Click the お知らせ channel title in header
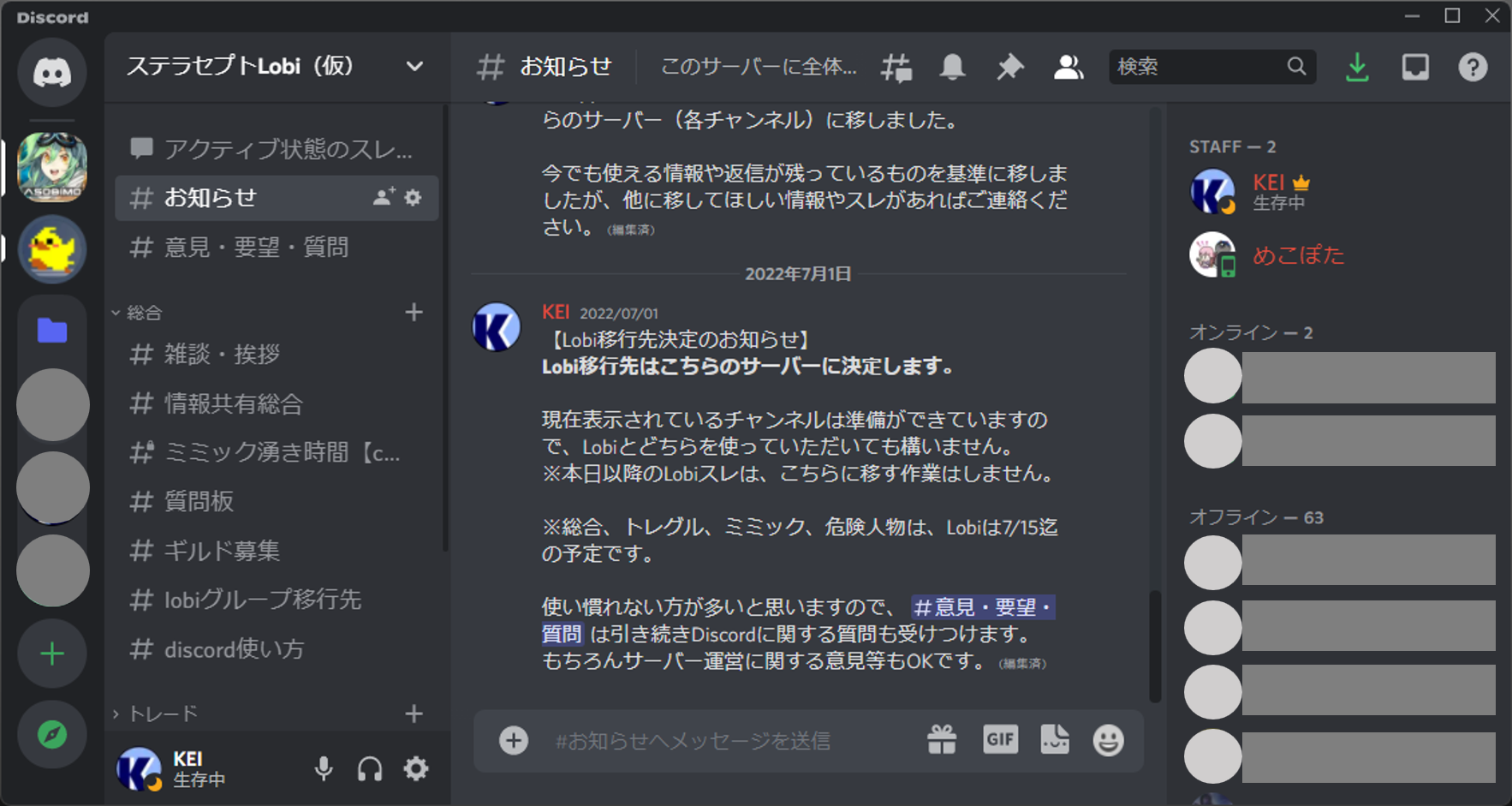The height and width of the screenshot is (806, 1512). click(x=566, y=67)
